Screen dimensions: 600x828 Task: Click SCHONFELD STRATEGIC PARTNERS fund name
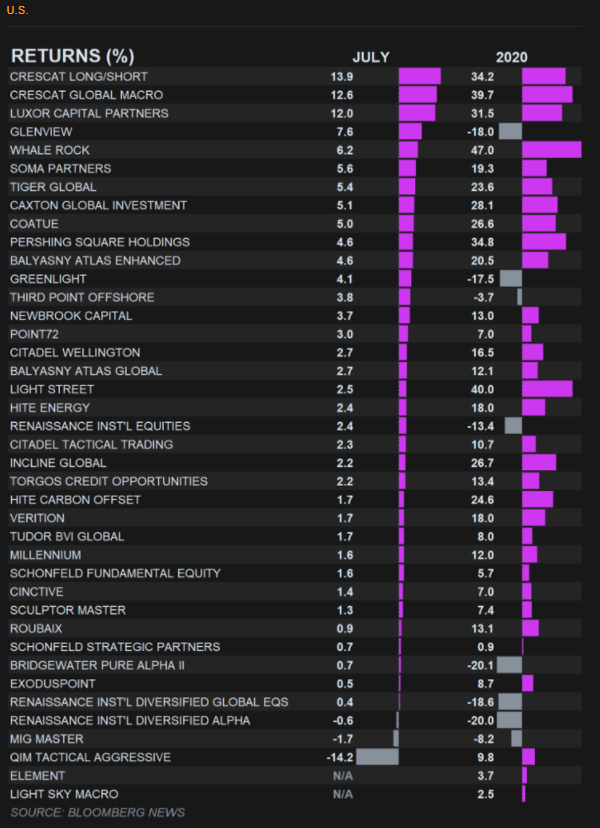[115, 647]
